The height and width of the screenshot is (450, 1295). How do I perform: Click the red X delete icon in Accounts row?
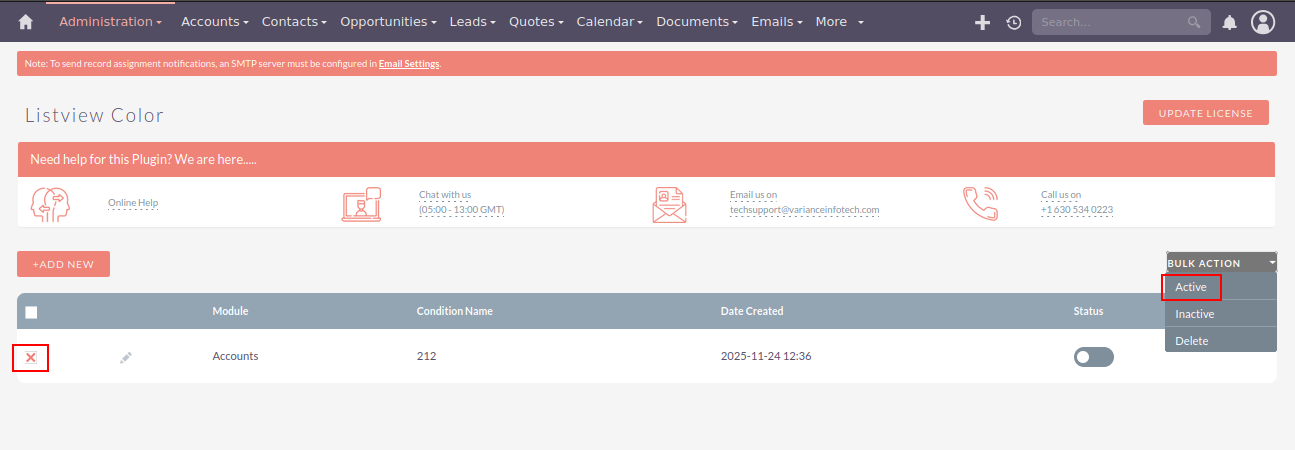tap(31, 357)
